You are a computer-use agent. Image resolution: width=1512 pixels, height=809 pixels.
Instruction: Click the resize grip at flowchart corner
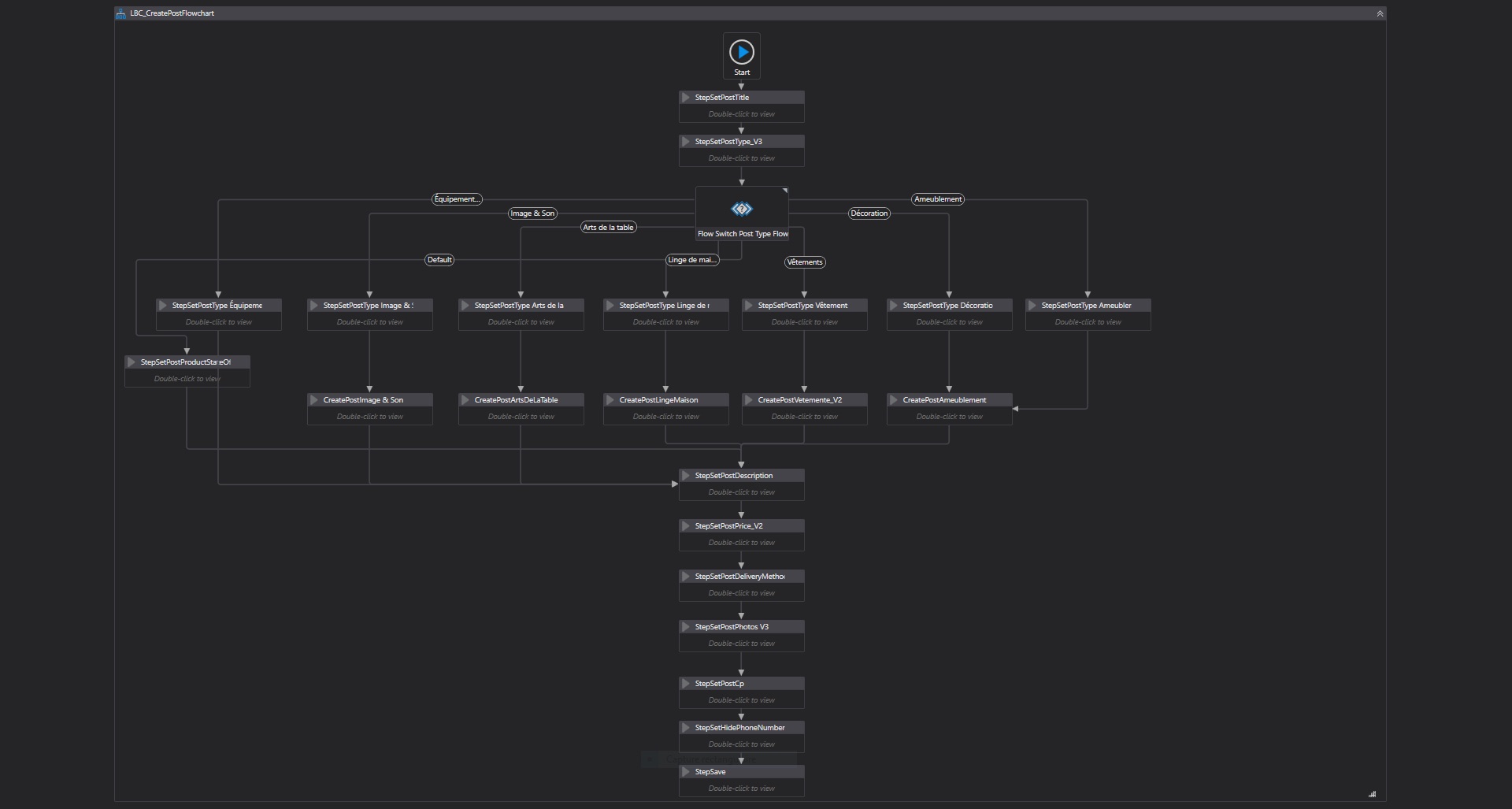click(x=1372, y=794)
